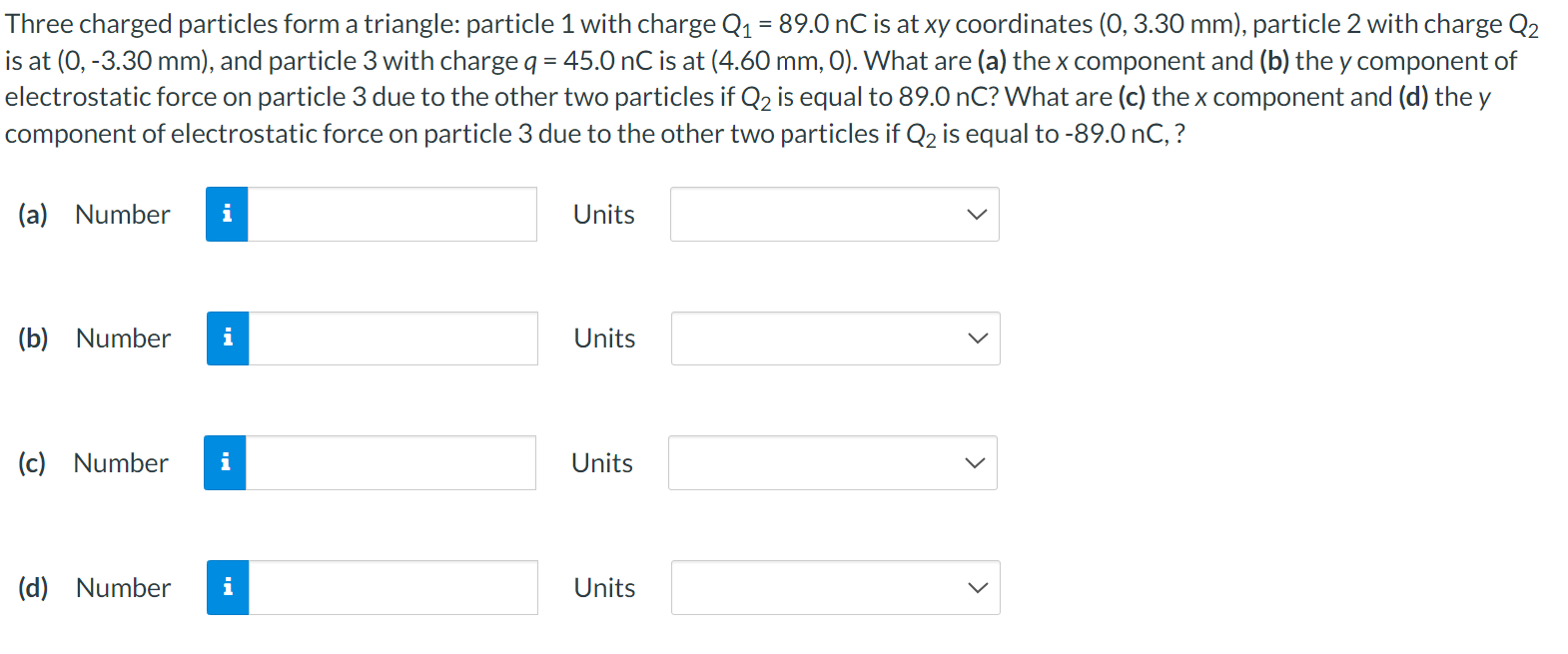1568x654 pixels.
Task: Click the blue info icon beside part (b)
Action: click(x=227, y=338)
